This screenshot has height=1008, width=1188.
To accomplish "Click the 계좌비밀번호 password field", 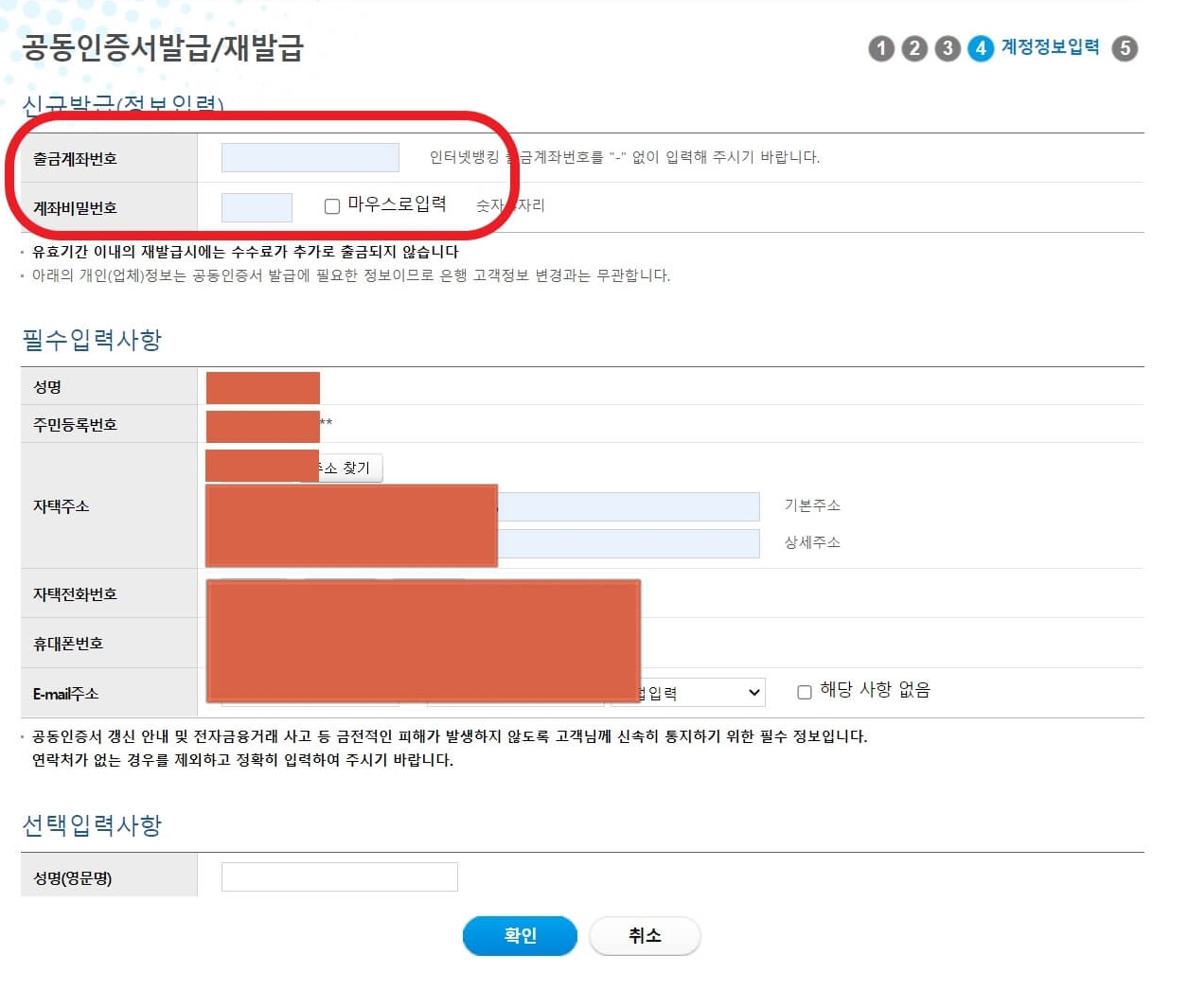I will click(x=257, y=206).
